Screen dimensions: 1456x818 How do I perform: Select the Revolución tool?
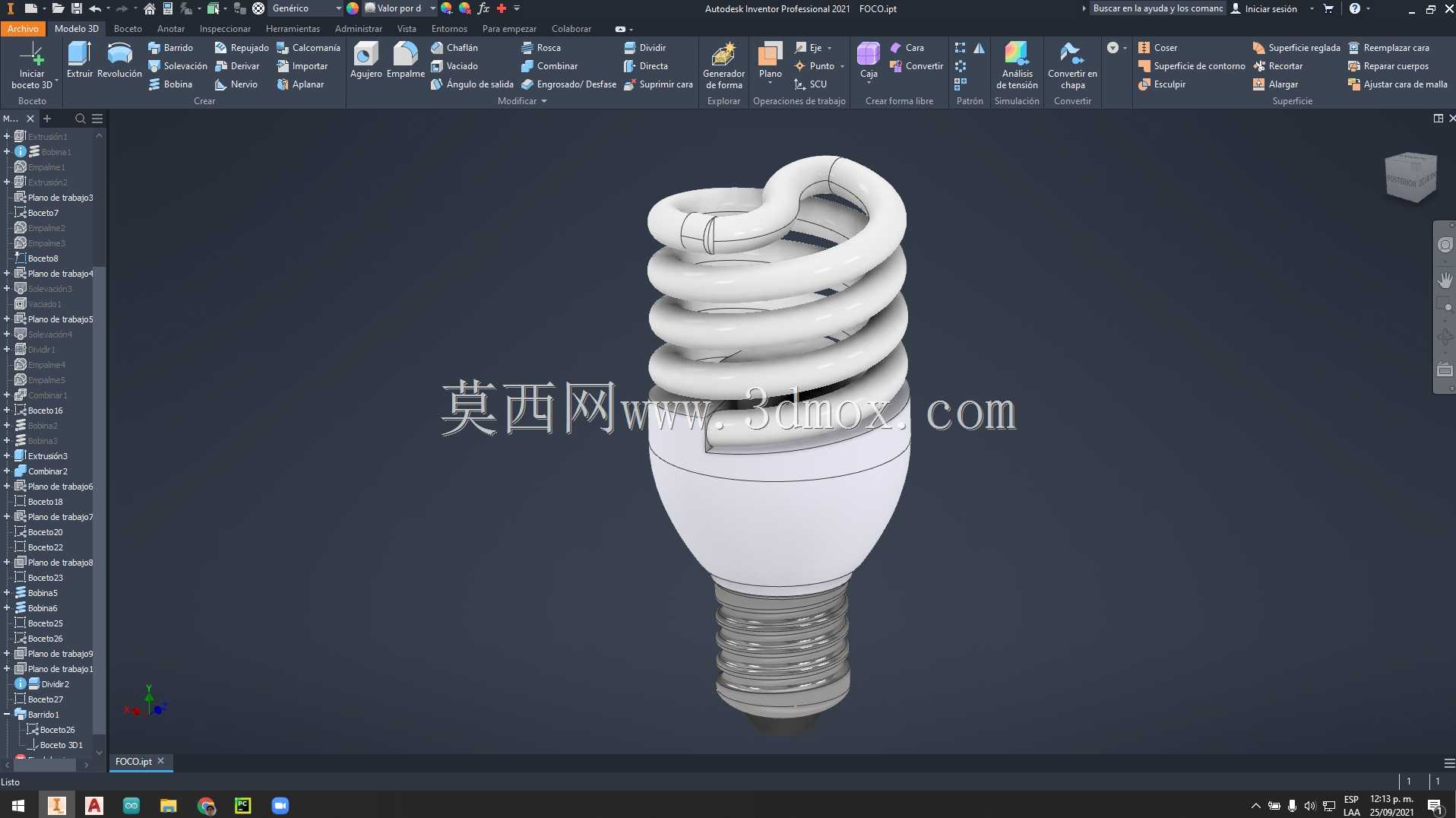click(x=119, y=60)
